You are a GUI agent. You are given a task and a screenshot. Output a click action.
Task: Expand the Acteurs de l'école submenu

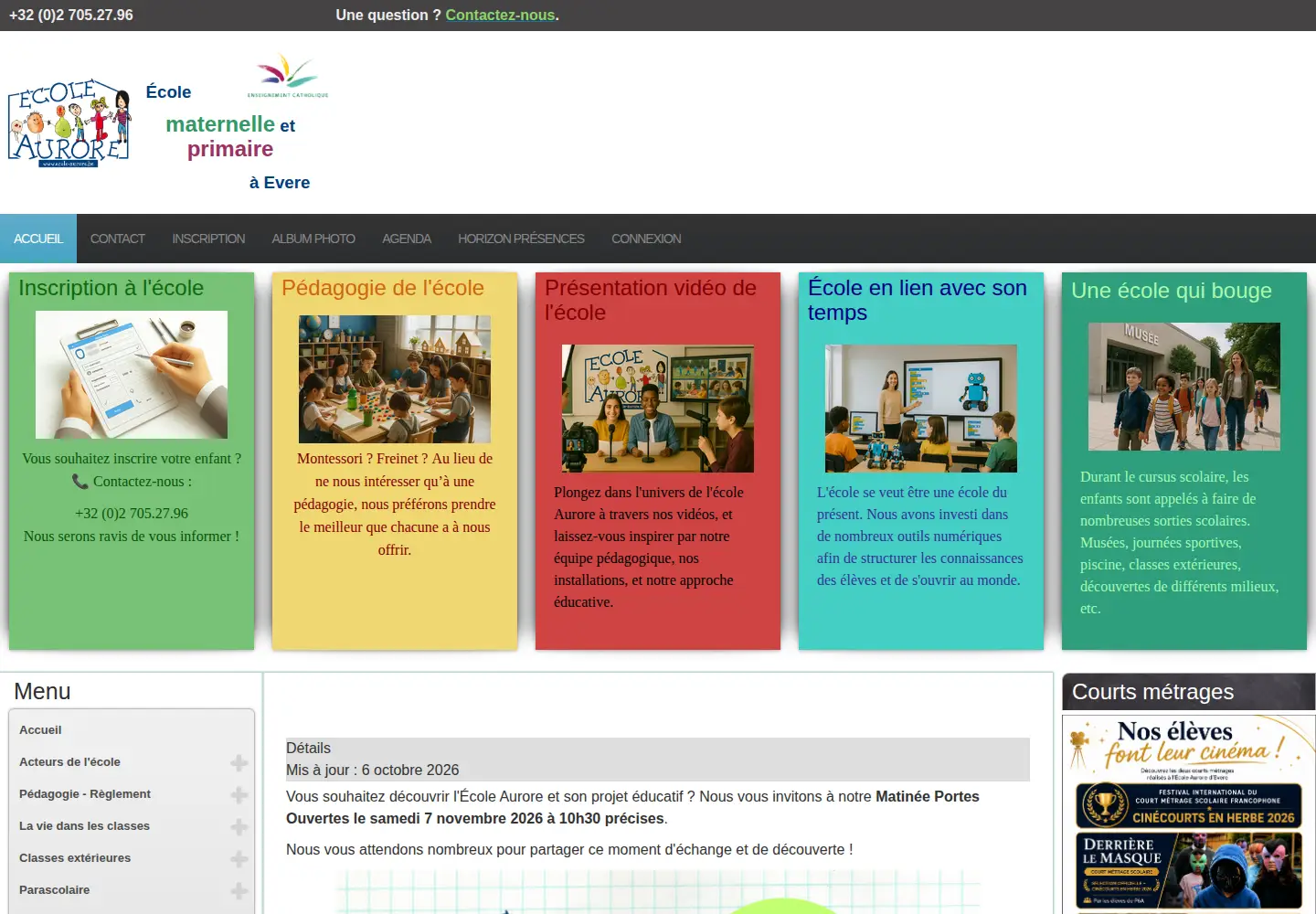click(x=239, y=762)
